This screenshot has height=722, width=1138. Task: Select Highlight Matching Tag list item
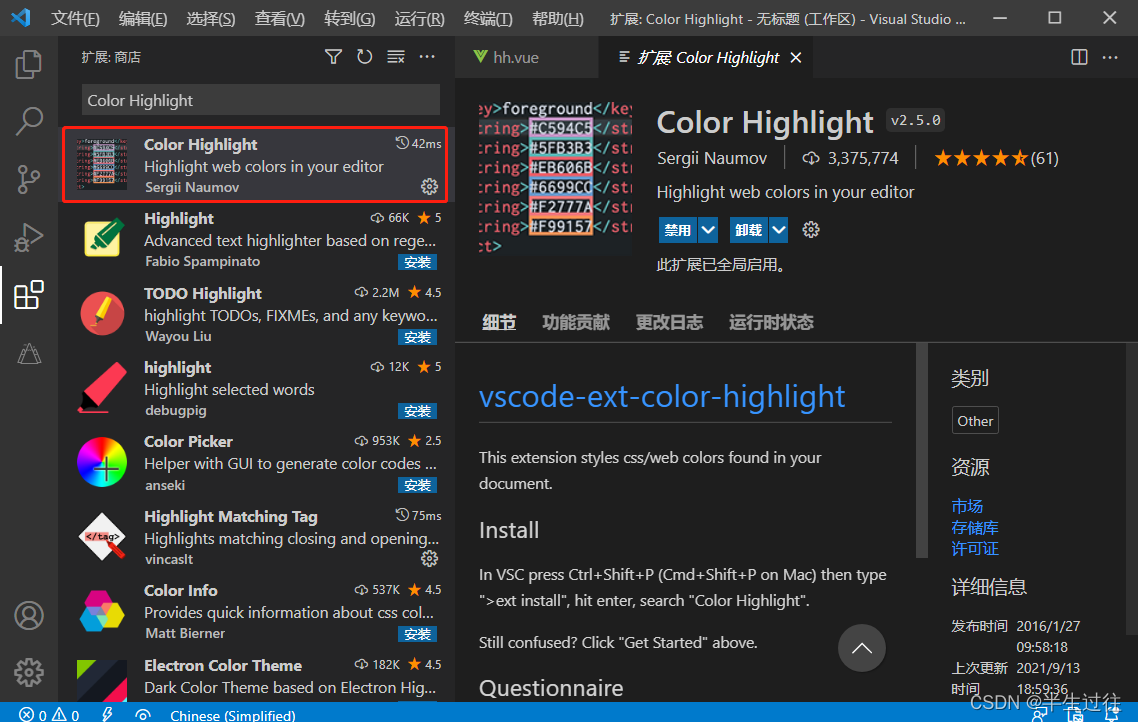pyautogui.click(x=257, y=537)
